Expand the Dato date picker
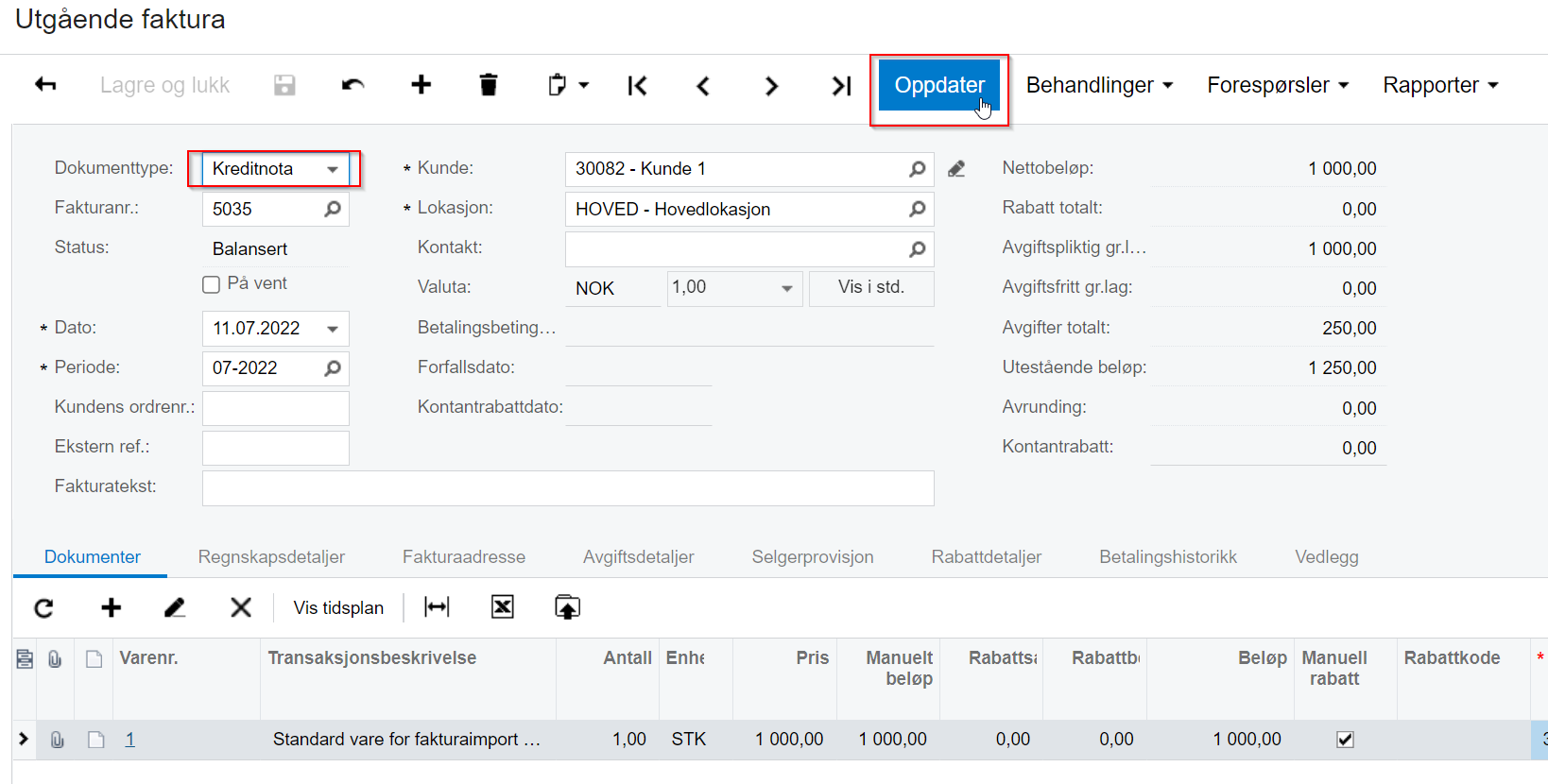This screenshot has width=1548, height=784. coord(332,329)
